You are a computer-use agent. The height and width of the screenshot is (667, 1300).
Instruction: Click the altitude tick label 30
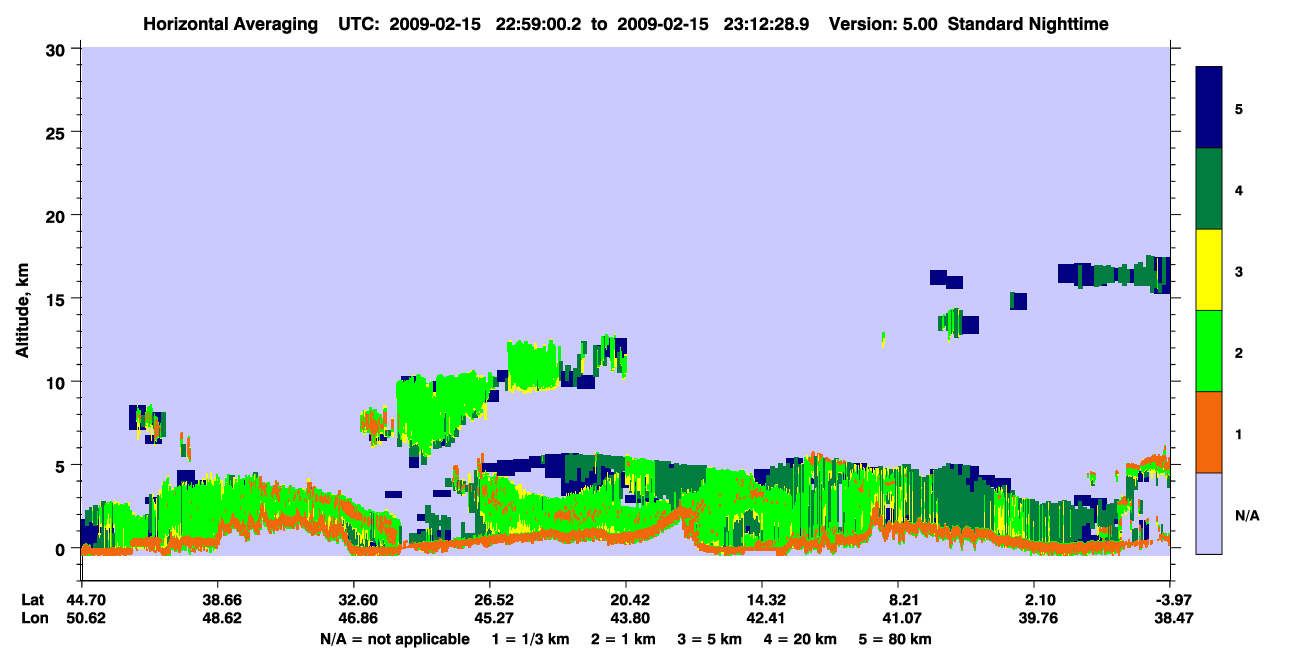point(57,49)
